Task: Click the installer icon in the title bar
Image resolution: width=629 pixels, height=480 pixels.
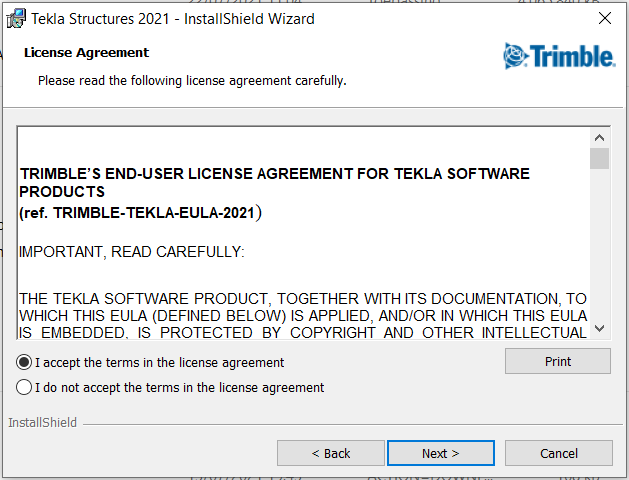Action: pyautogui.click(x=16, y=18)
